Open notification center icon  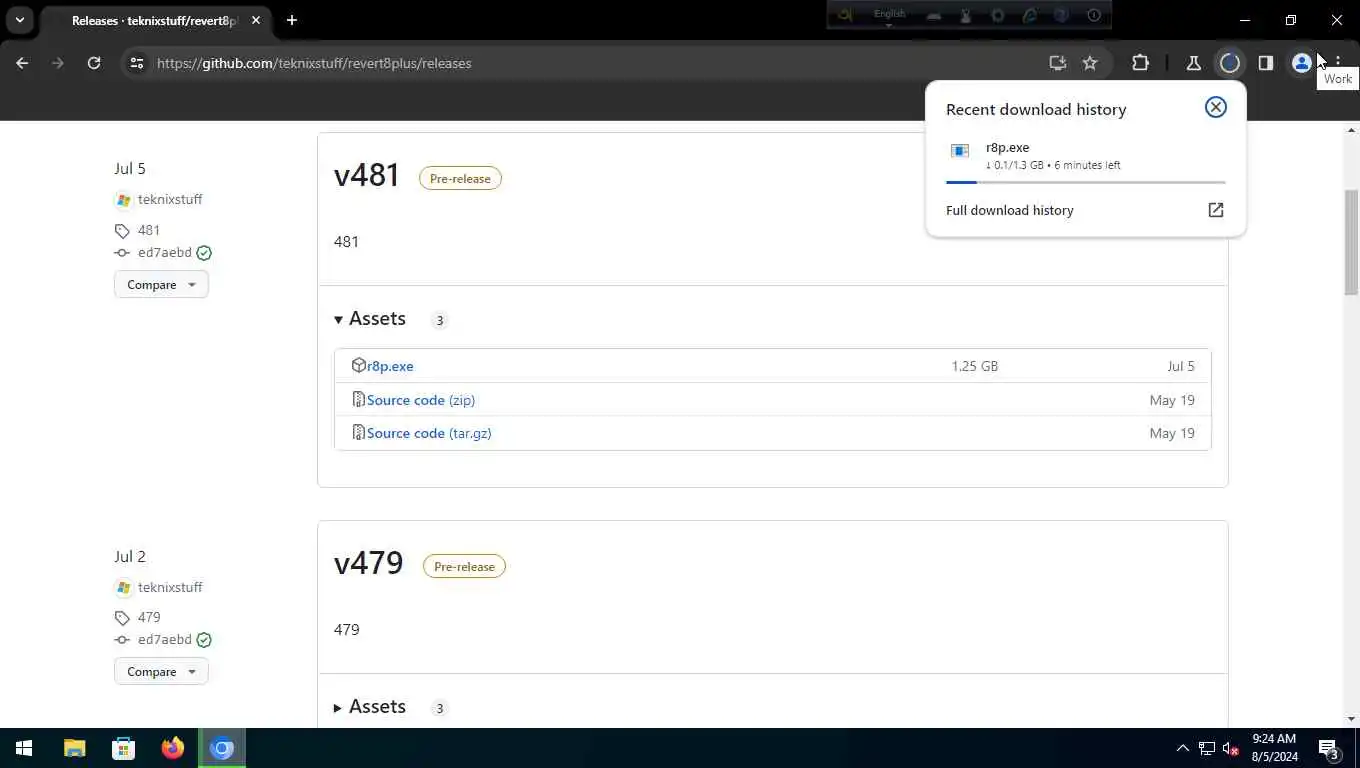click(1329, 748)
